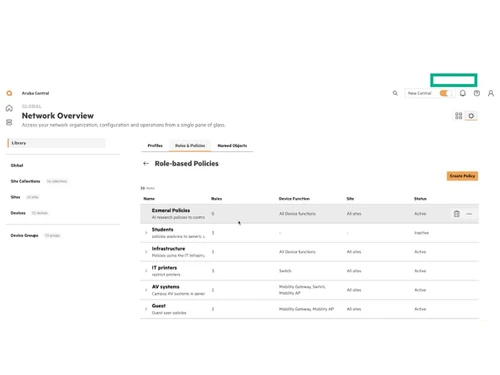Open the help question icon
This screenshot has height=375, width=500.
(x=477, y=93)
